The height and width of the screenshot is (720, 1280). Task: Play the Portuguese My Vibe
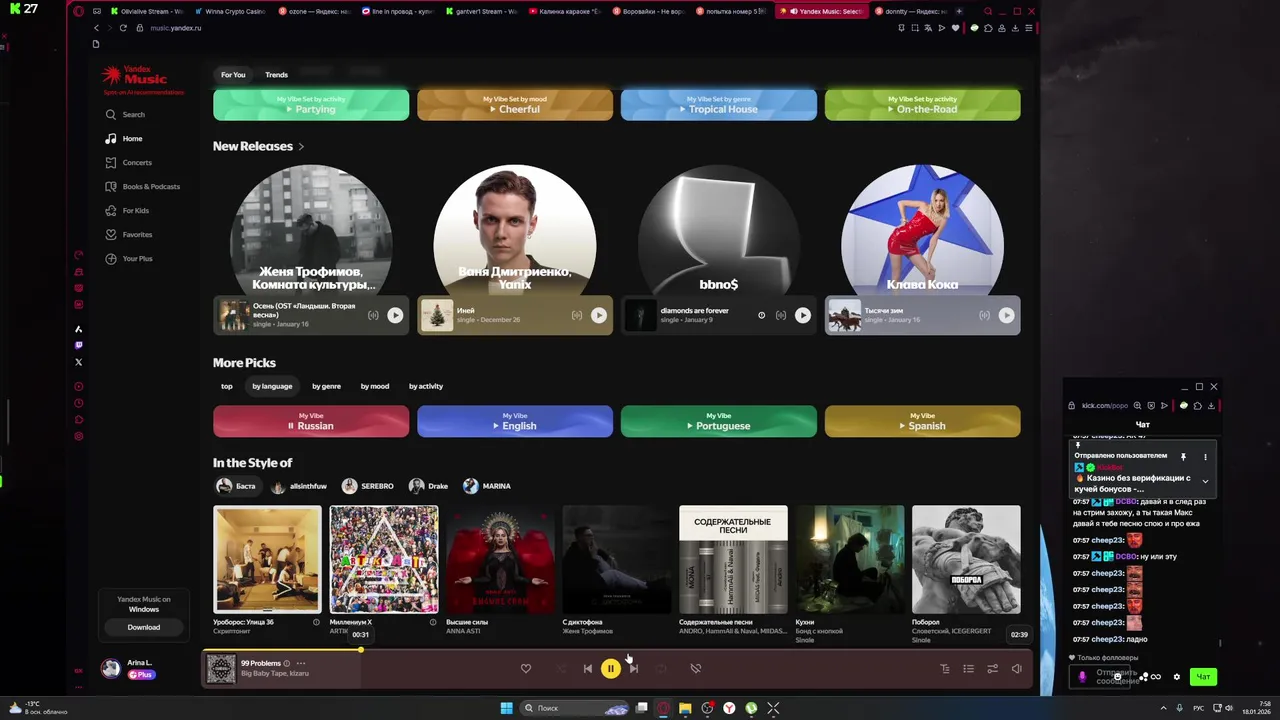719,421
